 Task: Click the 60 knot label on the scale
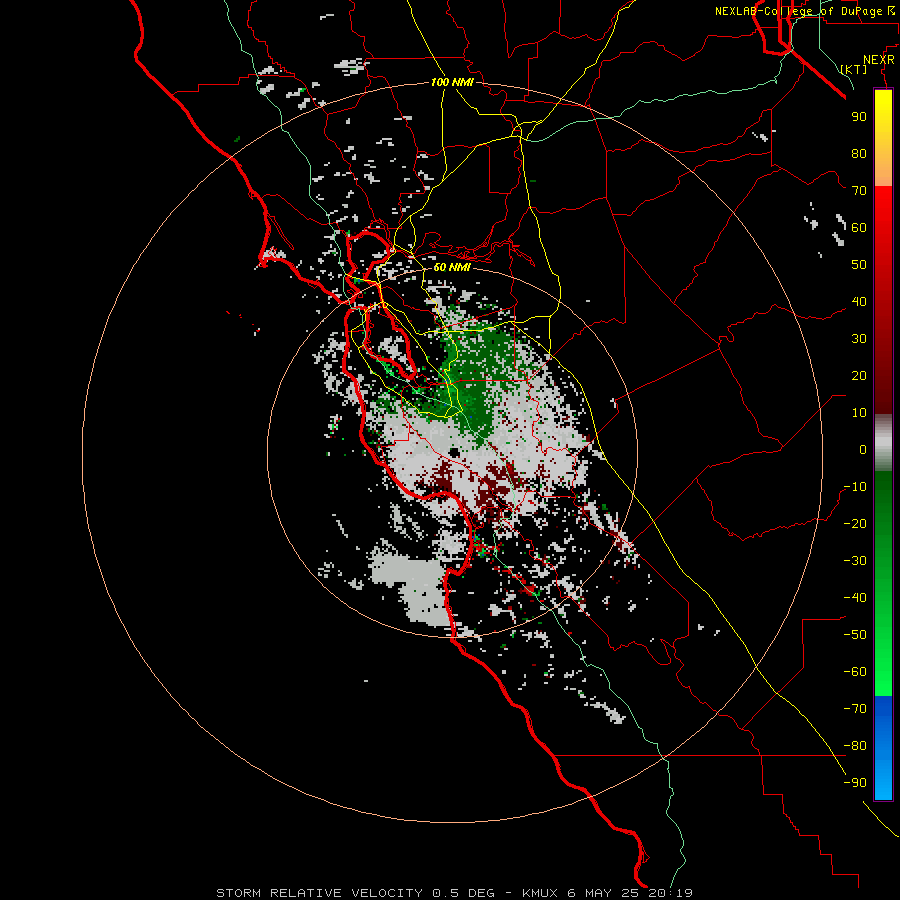coord(859,228)
